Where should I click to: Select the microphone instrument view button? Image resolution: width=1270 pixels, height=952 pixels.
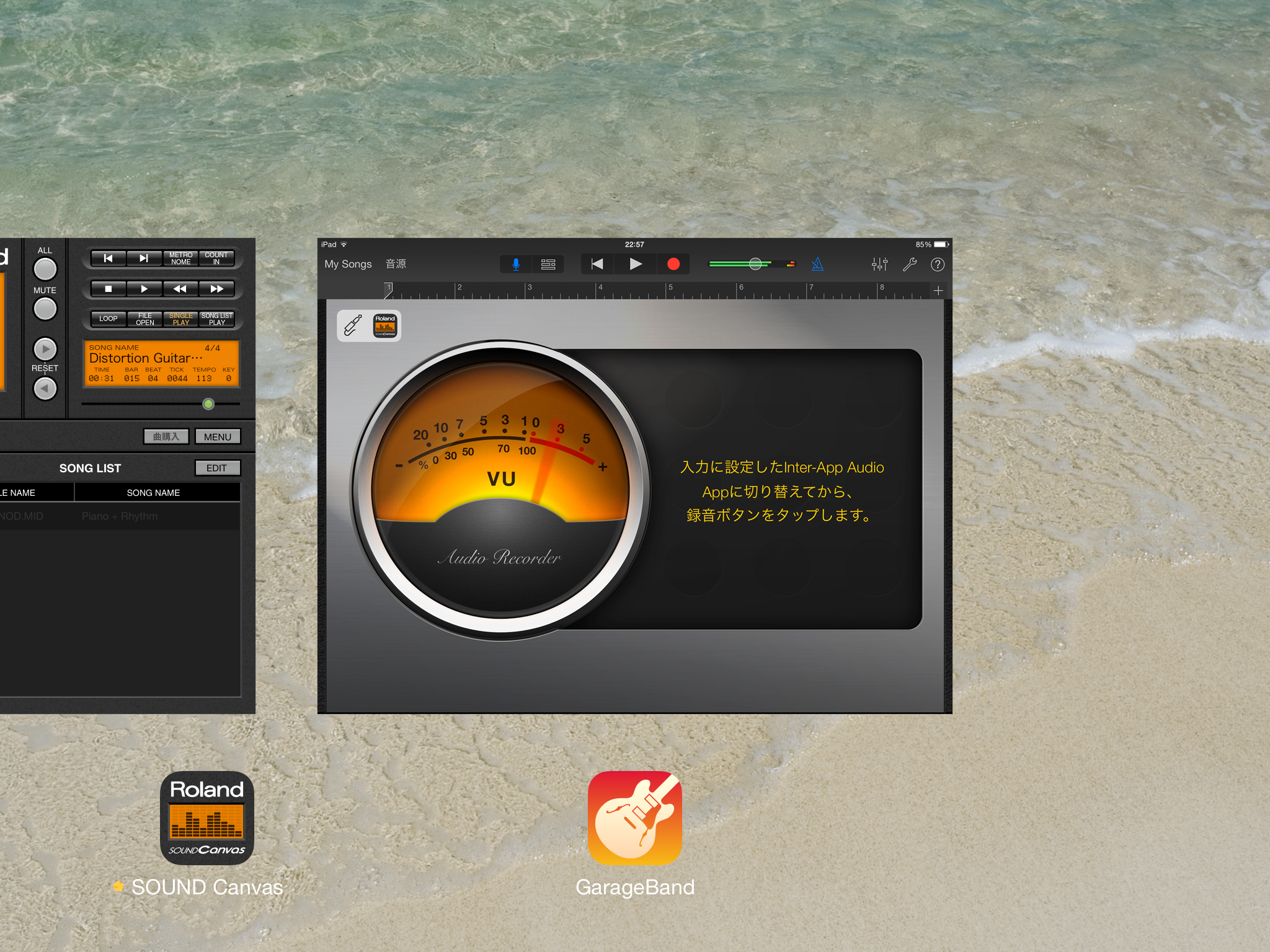tap(516, 265)
